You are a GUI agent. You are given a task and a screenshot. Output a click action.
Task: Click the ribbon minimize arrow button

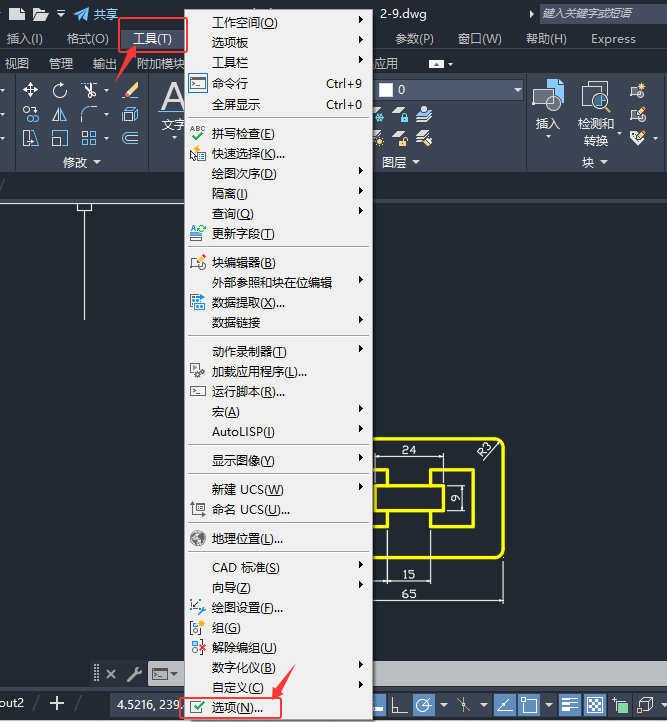436,64
